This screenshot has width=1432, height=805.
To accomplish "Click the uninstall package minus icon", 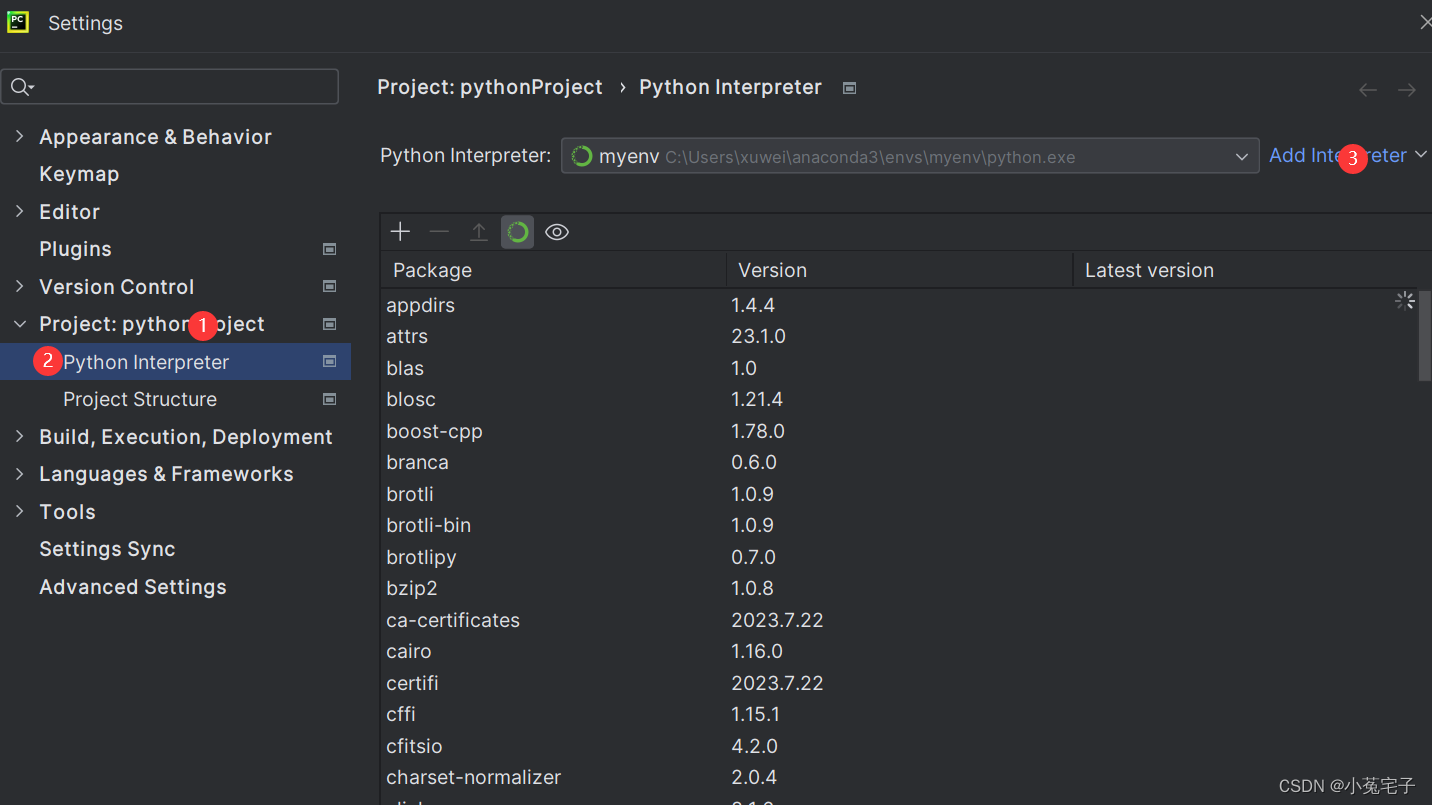I will [439, 232].
